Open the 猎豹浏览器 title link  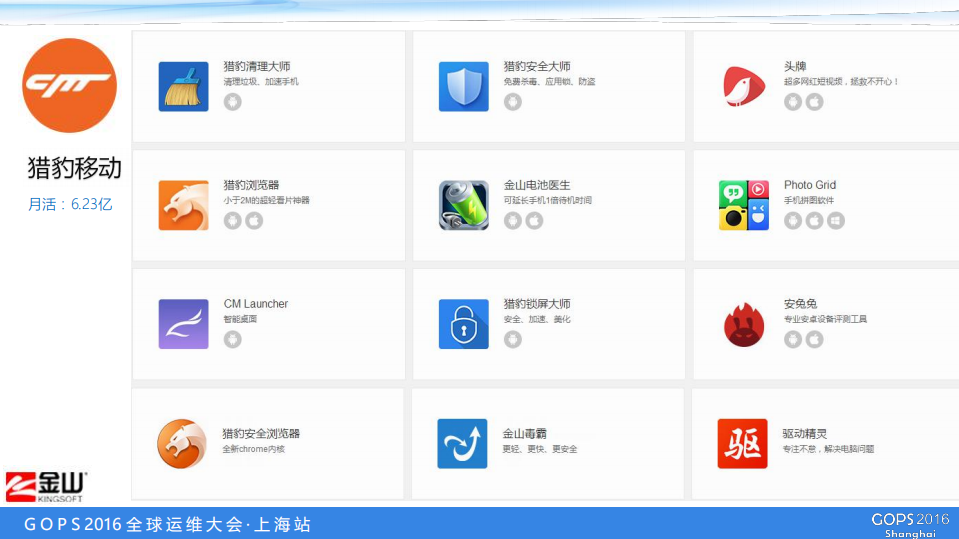click(251, 185)
